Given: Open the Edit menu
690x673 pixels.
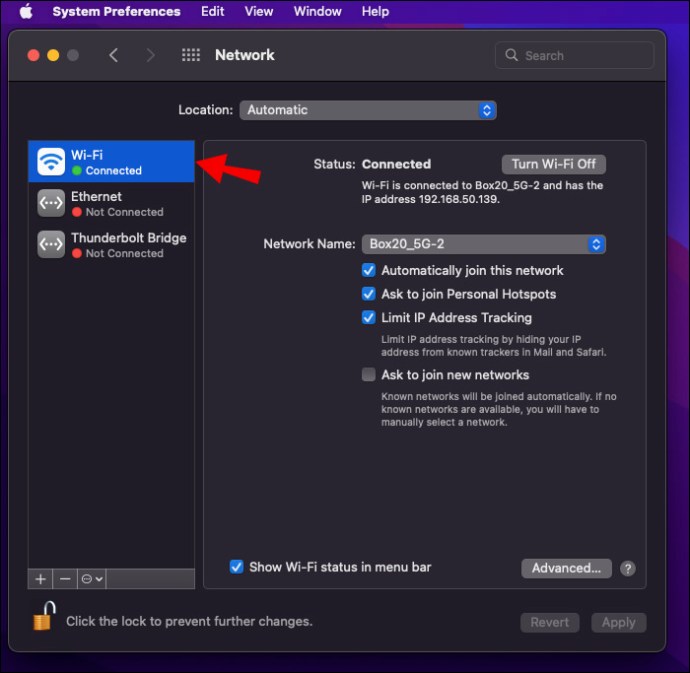Looking at the screenshot, I should tap(213, 11).
